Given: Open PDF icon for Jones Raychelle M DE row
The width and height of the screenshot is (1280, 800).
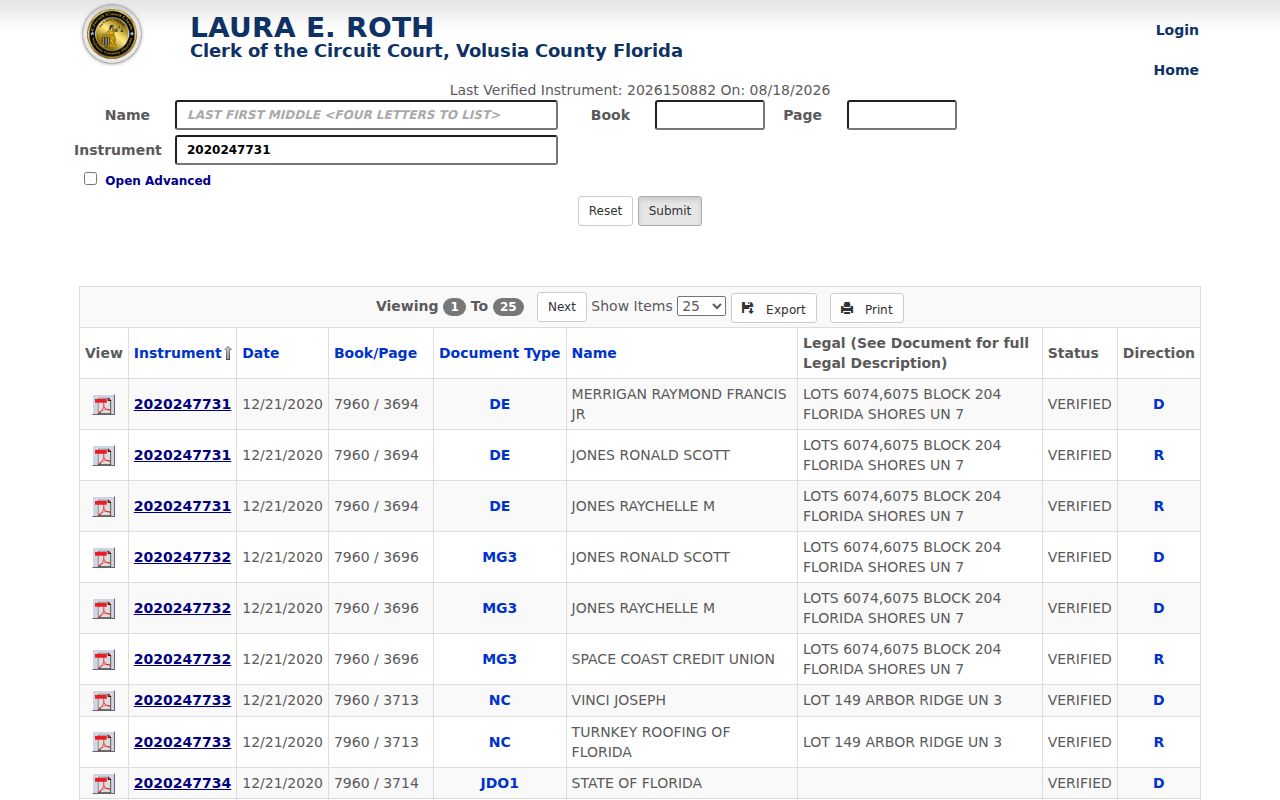Looking at the screenshot, I should pyautogui.click(x=104, y=507).
